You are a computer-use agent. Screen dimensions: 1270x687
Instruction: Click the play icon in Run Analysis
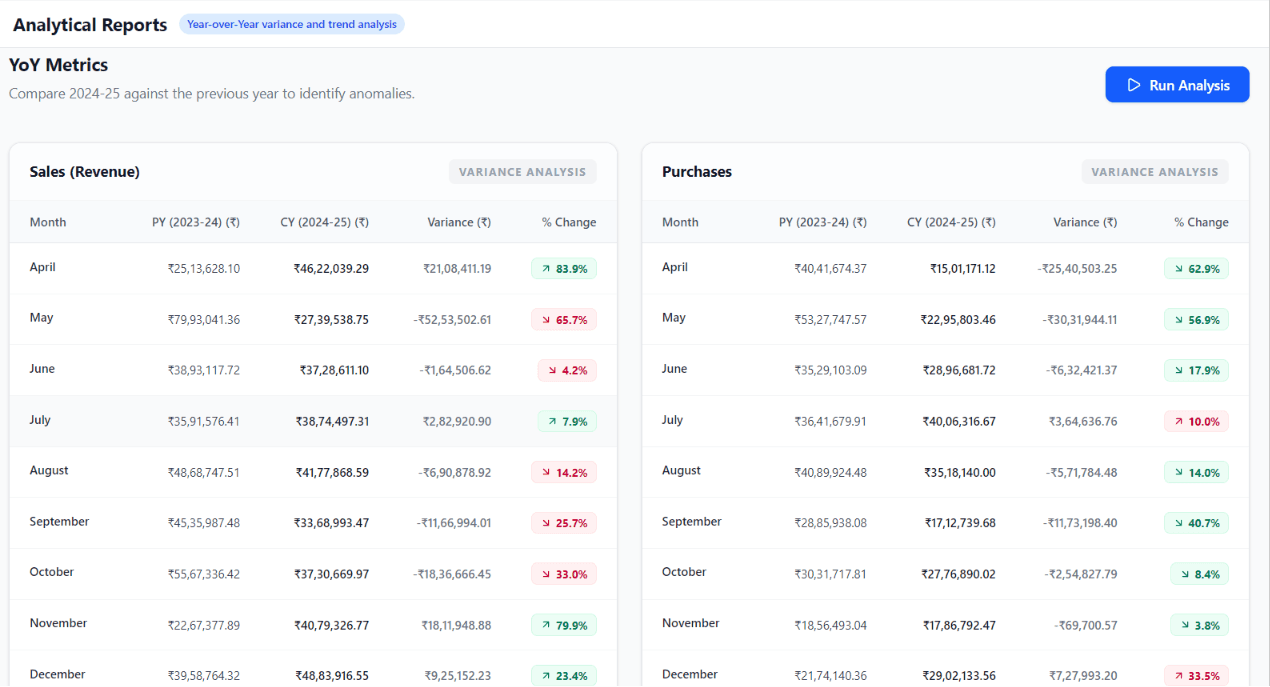(x=1134, y=85)
